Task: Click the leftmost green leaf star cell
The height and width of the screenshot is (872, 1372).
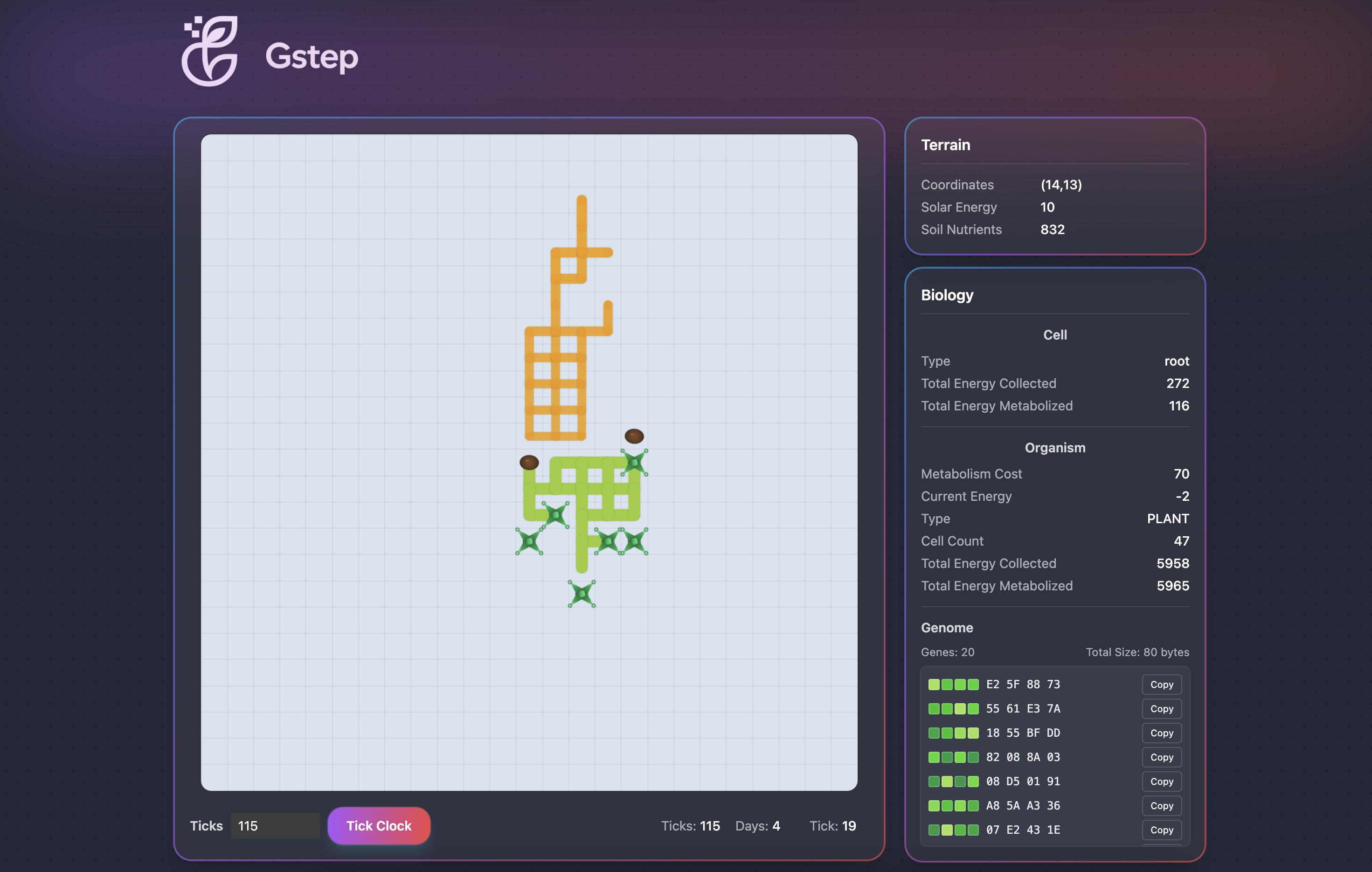Action: tap(529, 541)
